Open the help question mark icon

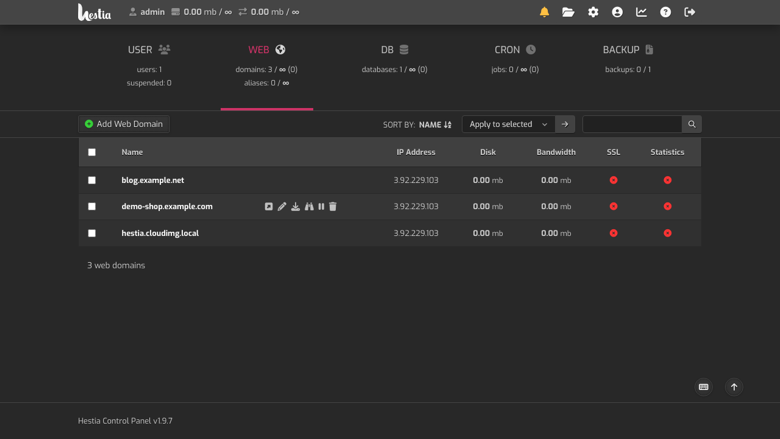click(x=665, y=12)
